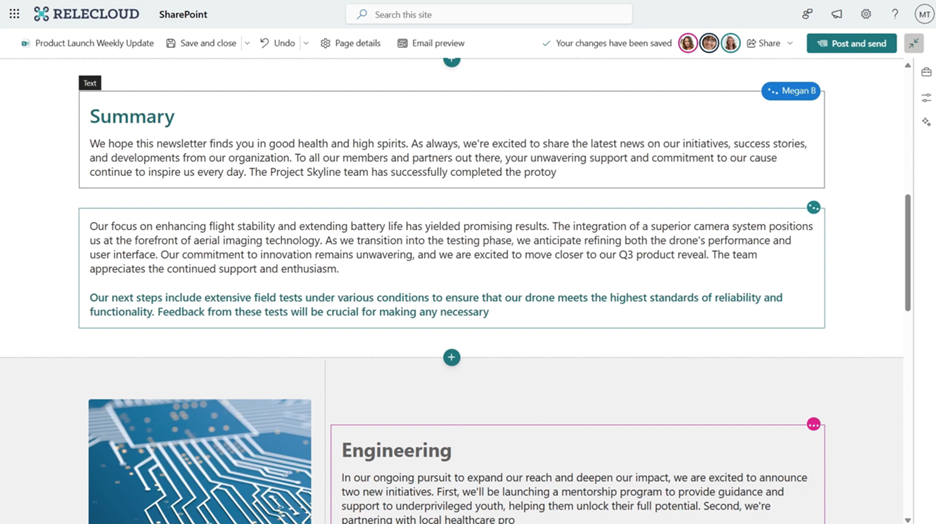Expand the Share dropdown chevron

click(790, 43)
